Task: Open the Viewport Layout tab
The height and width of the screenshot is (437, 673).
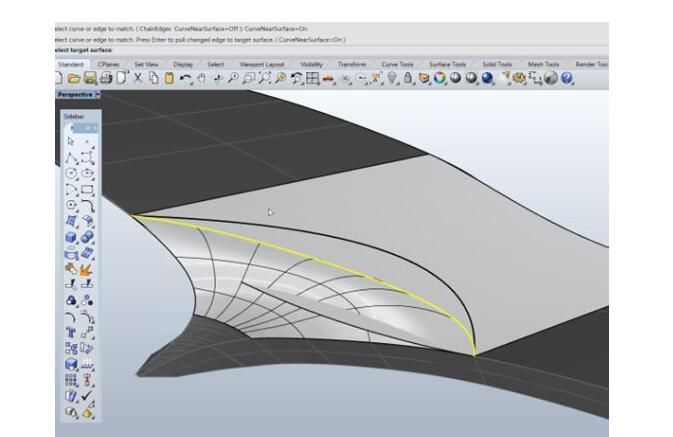Action: pyautogui.click(x=260, y=64)
